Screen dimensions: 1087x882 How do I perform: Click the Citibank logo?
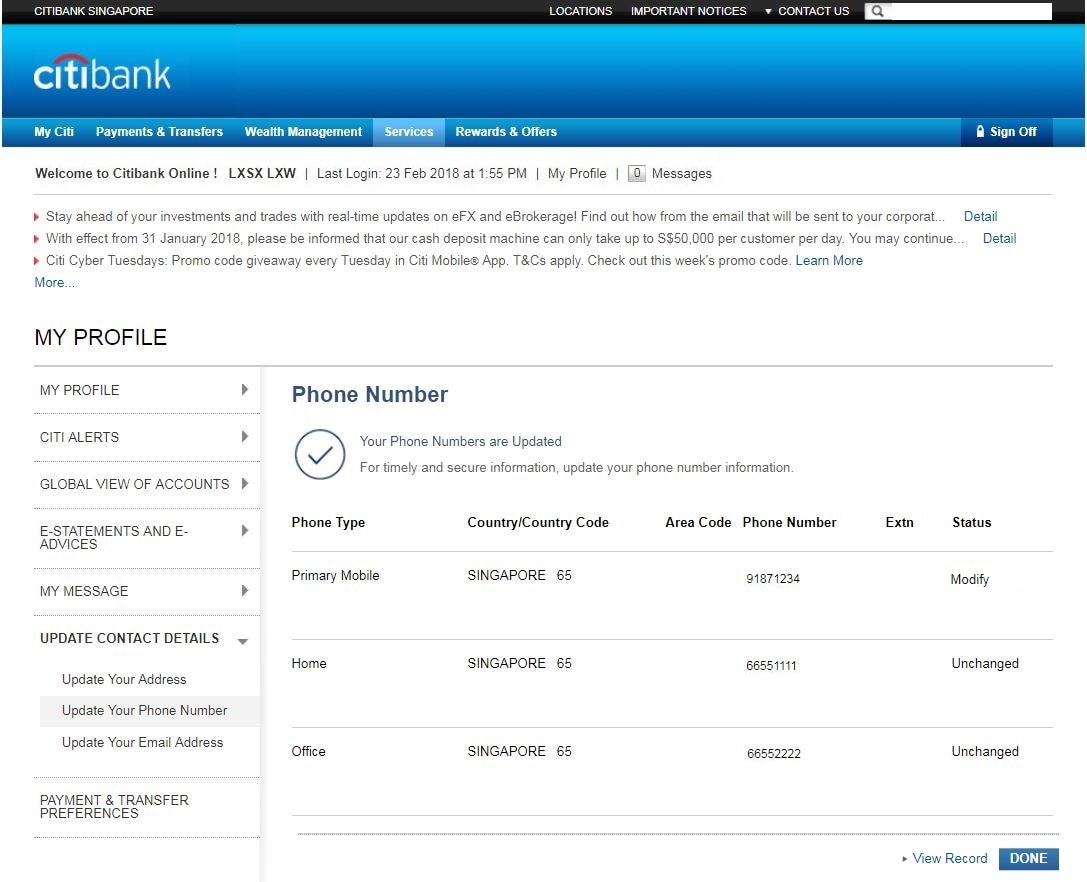click(101, 70)
